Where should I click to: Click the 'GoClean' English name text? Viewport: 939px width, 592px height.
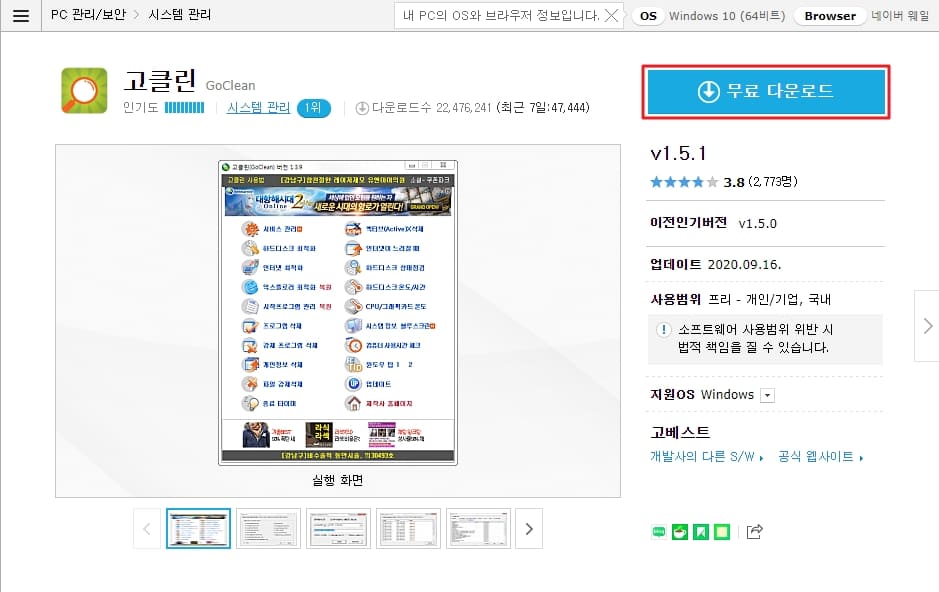click(231, 86)
